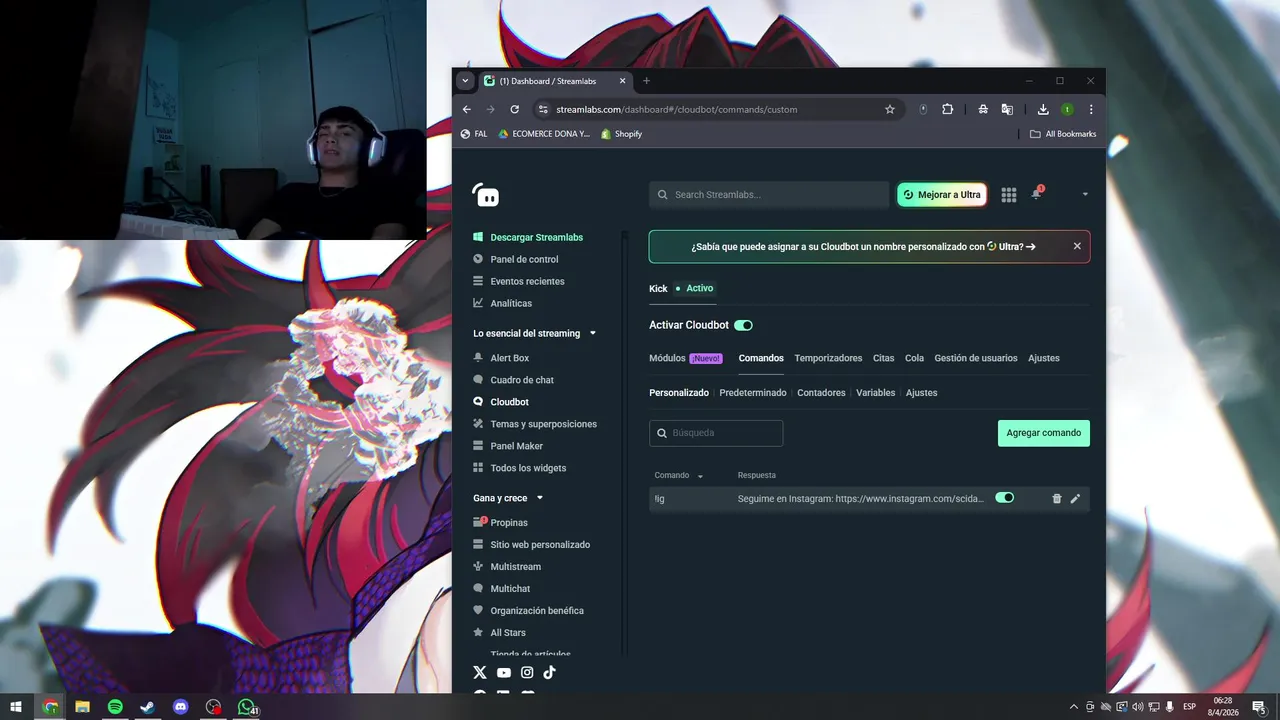
Task: Open the Ultra custom name banner link
Action: [x=863, y=246]
